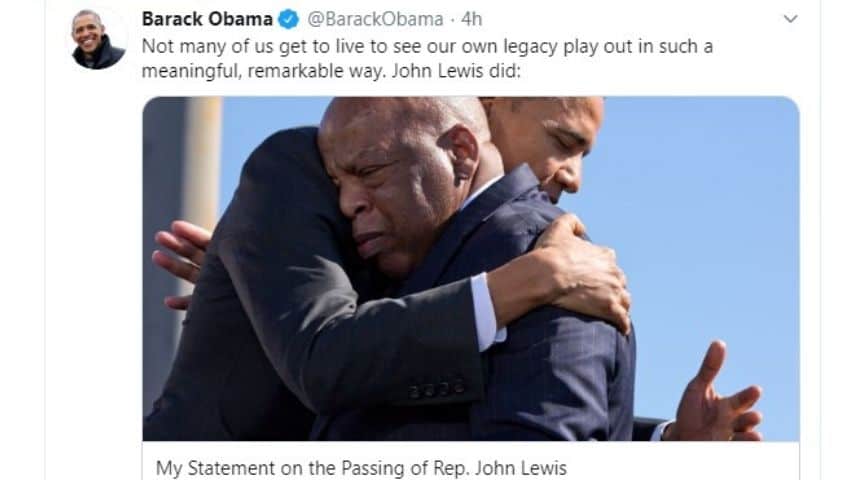Open the round profile avatar picture
Image resolution: width=854 pixels, height=480 pixels.
pyautogui.click(x=98, y=40)
